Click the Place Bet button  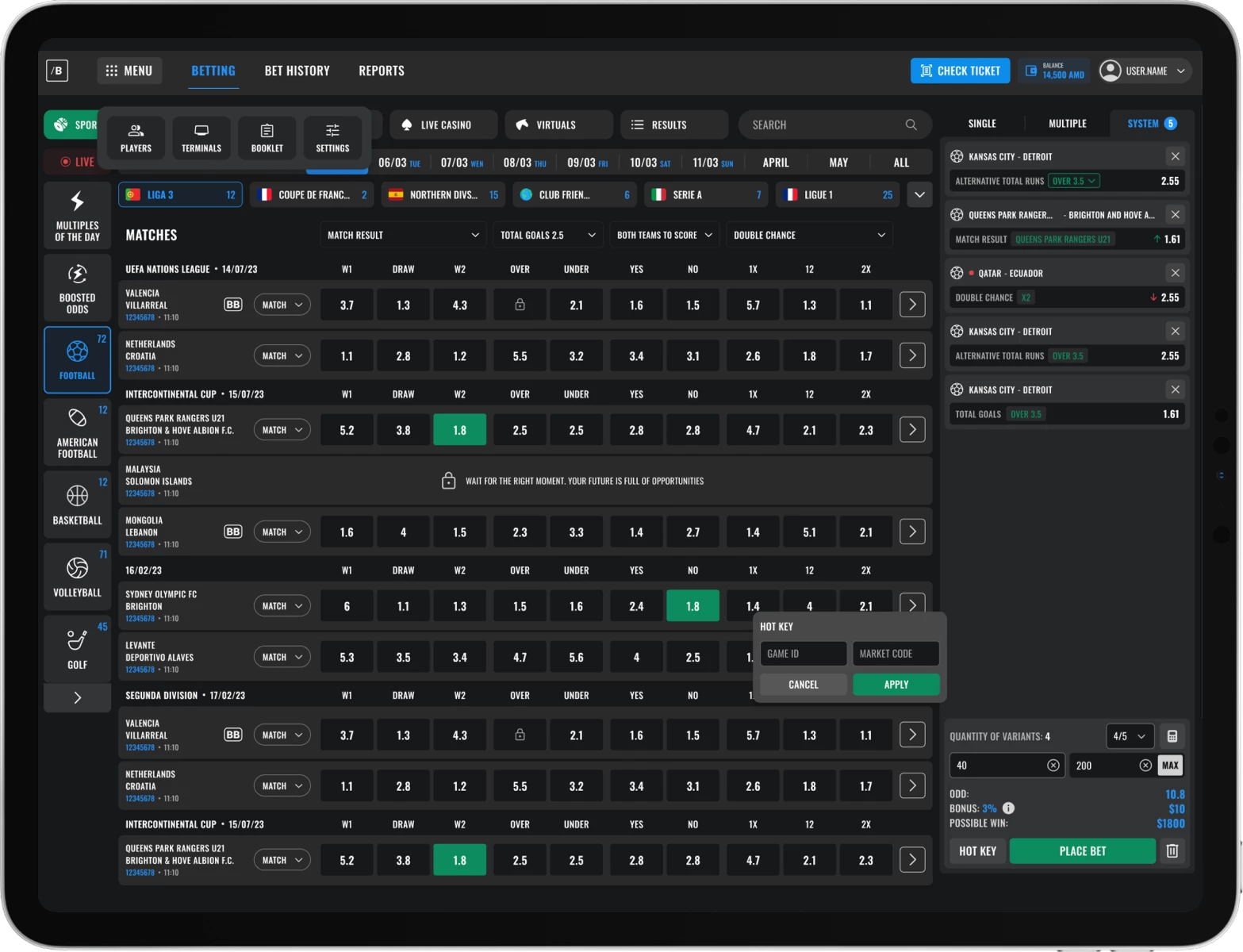coord(1082,851)
